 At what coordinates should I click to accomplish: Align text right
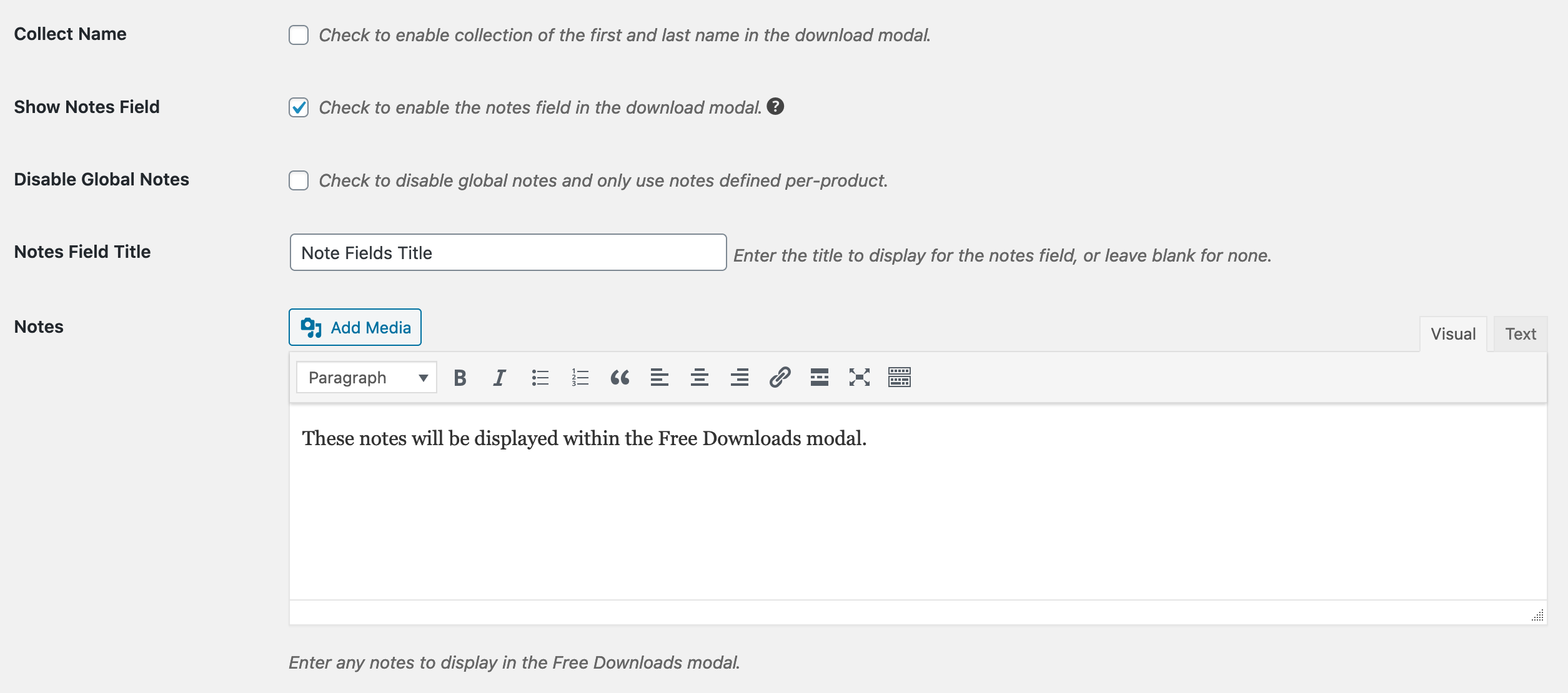[740, 378]
